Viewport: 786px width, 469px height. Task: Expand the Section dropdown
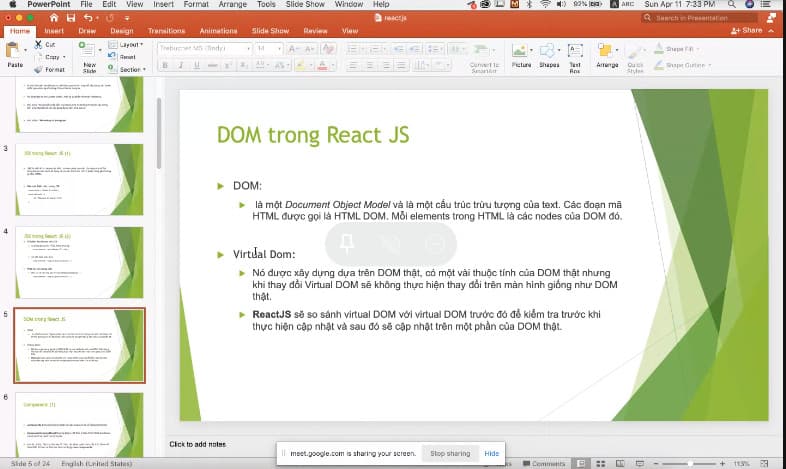[x=131, y=70]
